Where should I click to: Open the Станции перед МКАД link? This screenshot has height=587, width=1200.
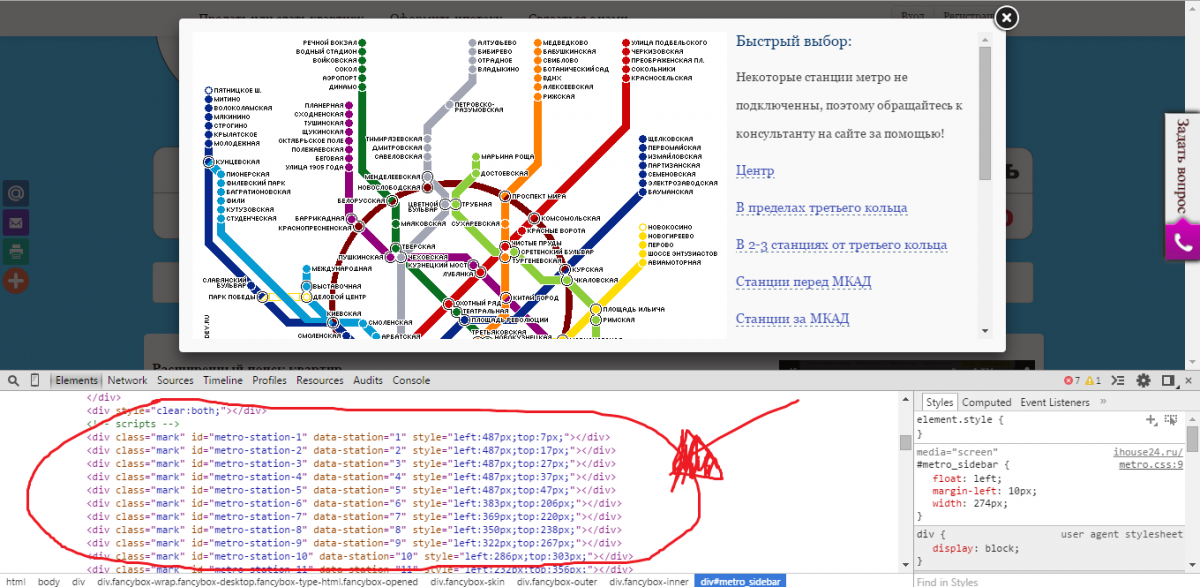tap(803, 282)
